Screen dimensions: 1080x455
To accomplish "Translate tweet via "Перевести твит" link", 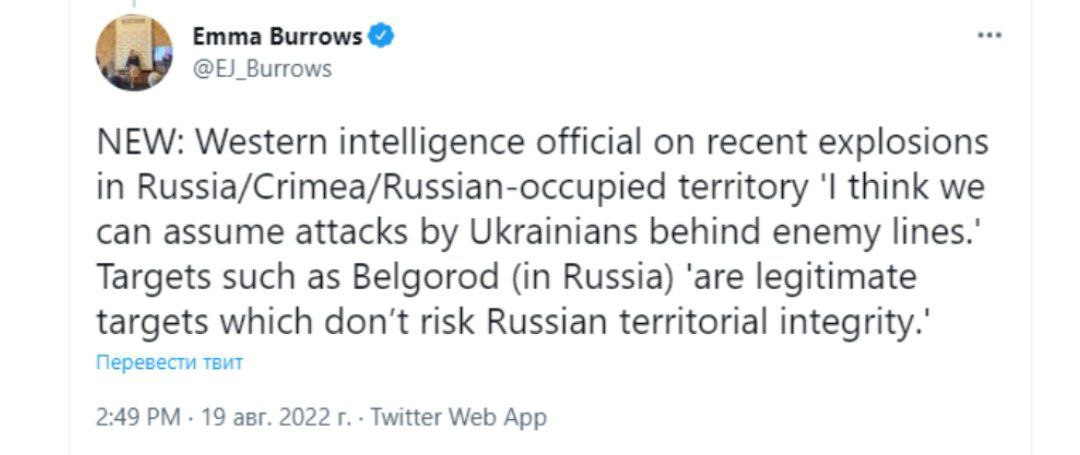I will 168,362.
